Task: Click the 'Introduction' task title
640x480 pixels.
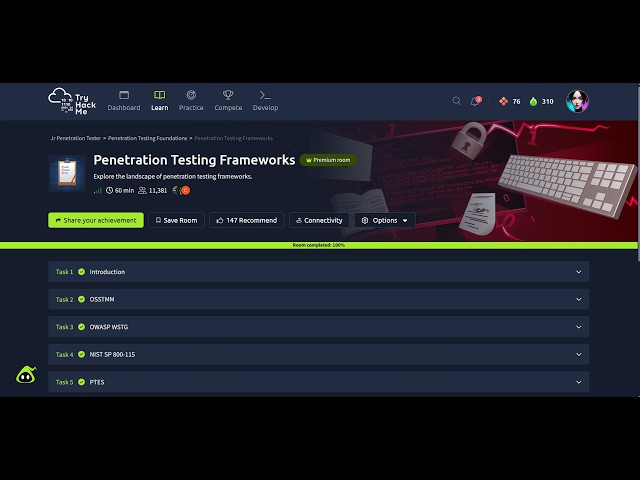Action: 107,272
